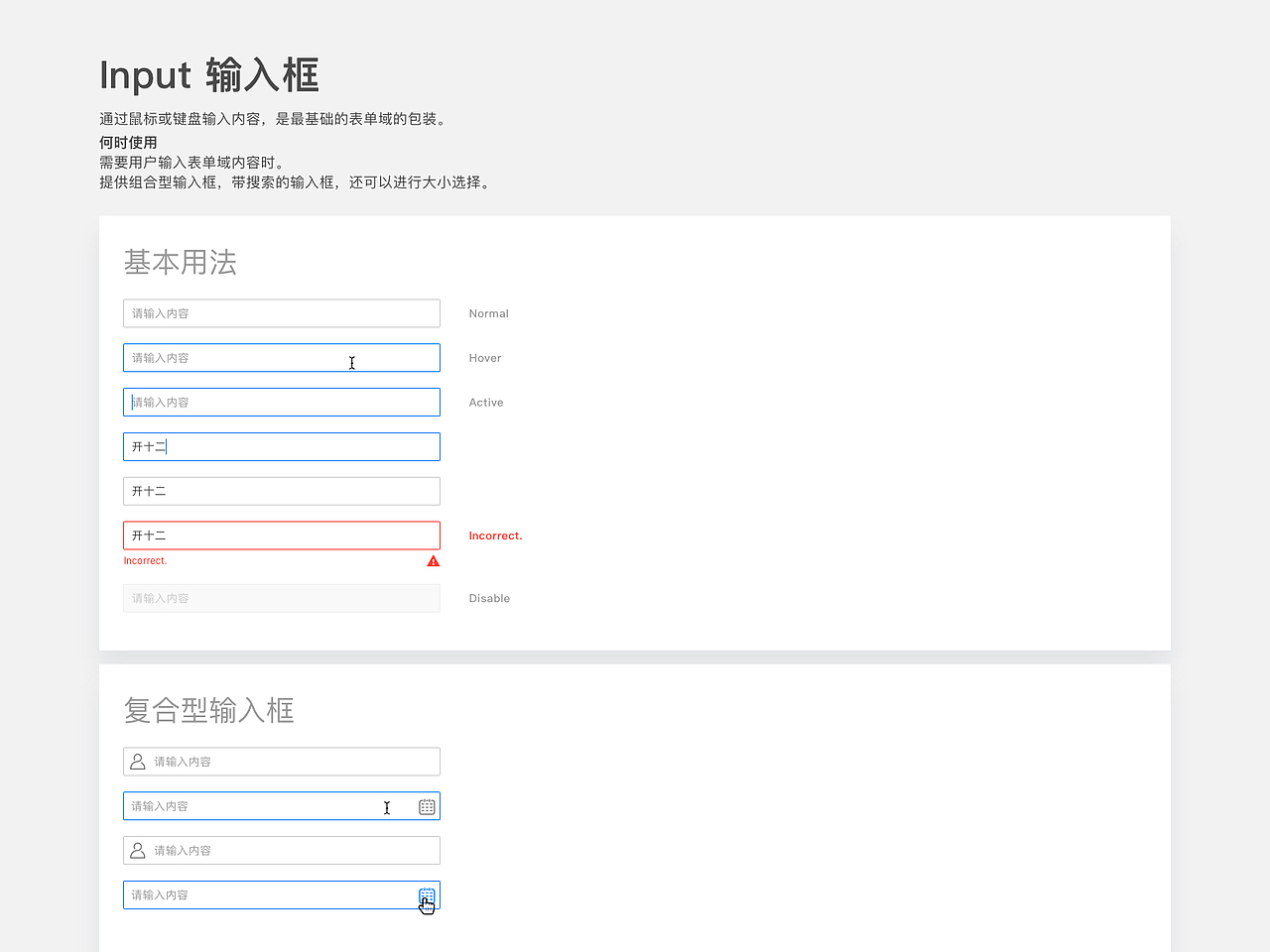The image size is (1270, 952).
Task: Click the hand cursor on the calendar icon
Action: [427, 903]
